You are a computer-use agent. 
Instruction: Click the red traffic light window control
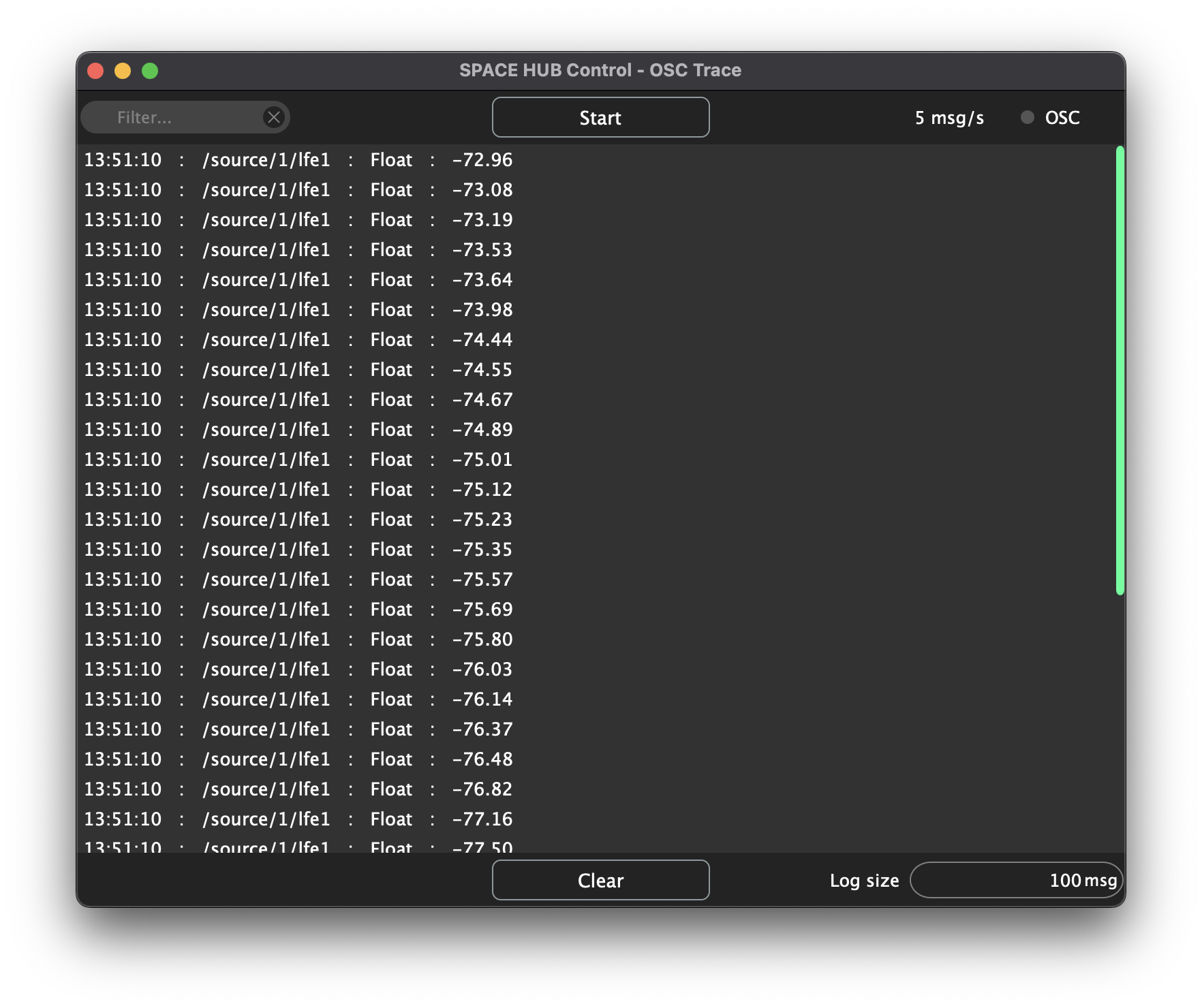pyautogui.click(x=96, y=70)
